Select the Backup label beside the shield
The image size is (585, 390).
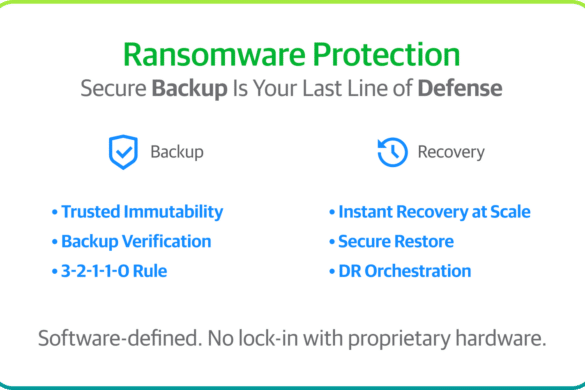(177, 152)
